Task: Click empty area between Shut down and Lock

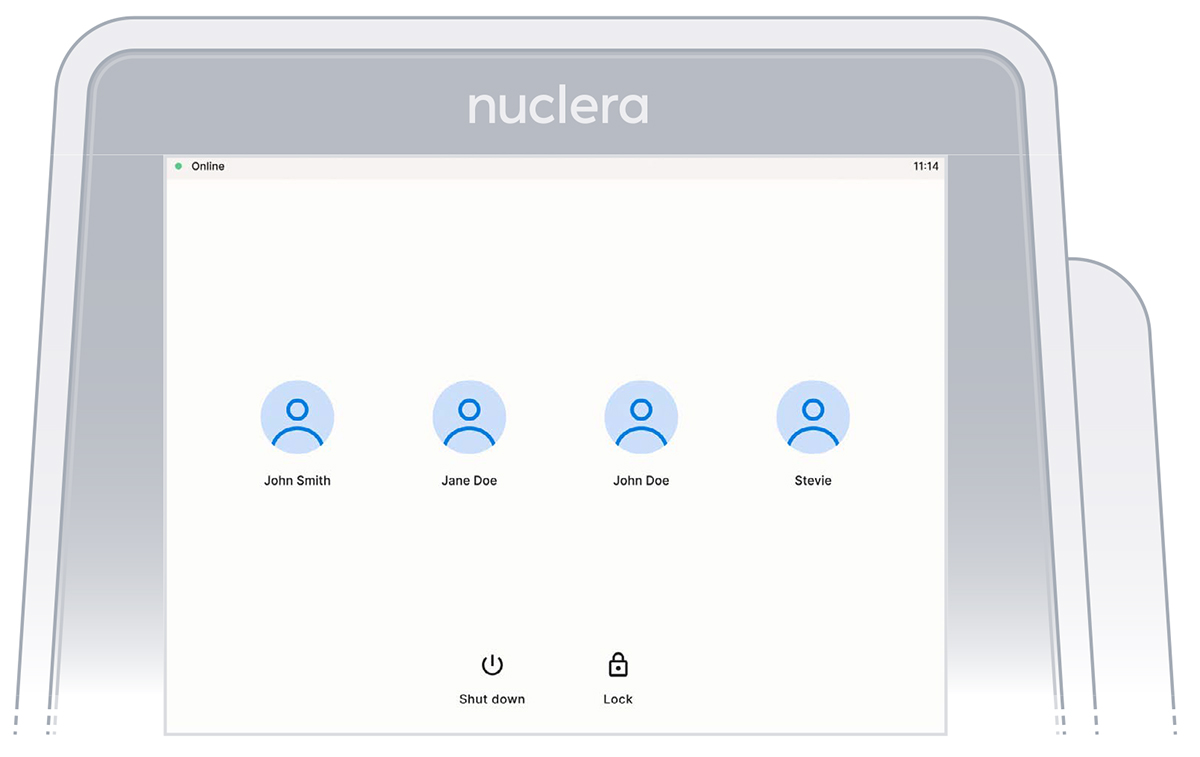Action: tap(556, 680)
